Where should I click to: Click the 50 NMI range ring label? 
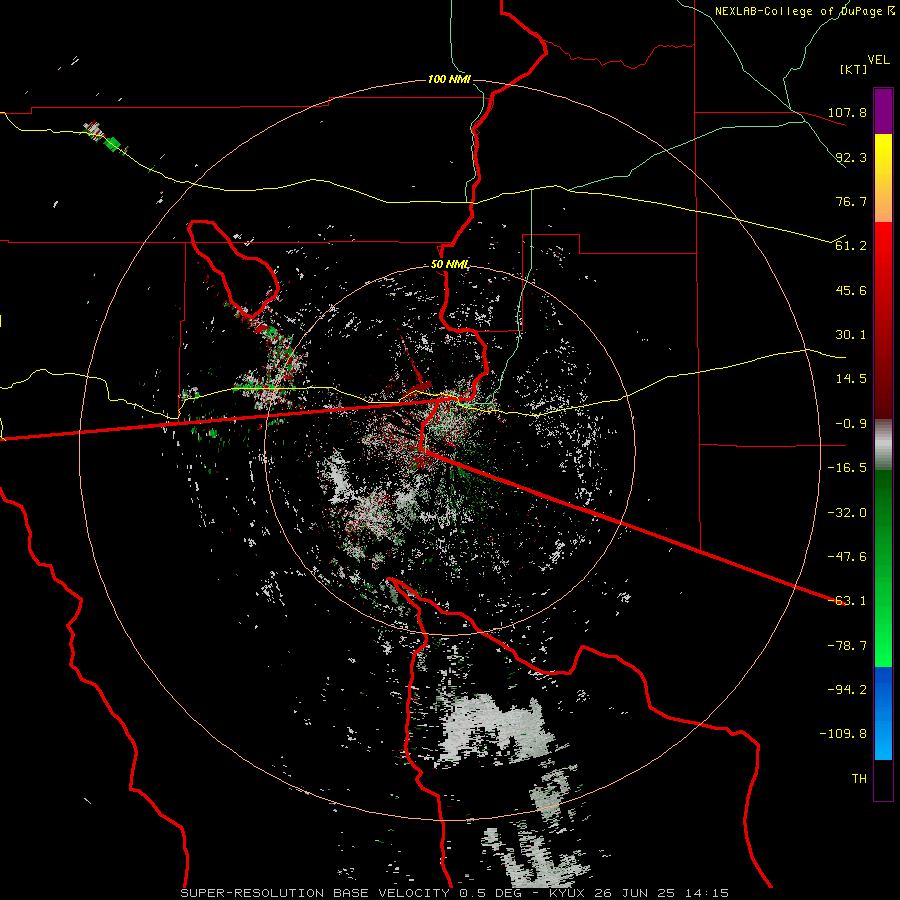tap(449, 265)
